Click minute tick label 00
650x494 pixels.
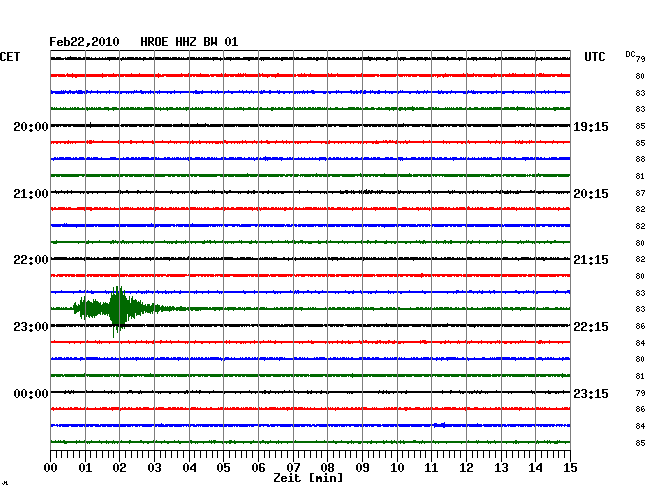(51, 467)
